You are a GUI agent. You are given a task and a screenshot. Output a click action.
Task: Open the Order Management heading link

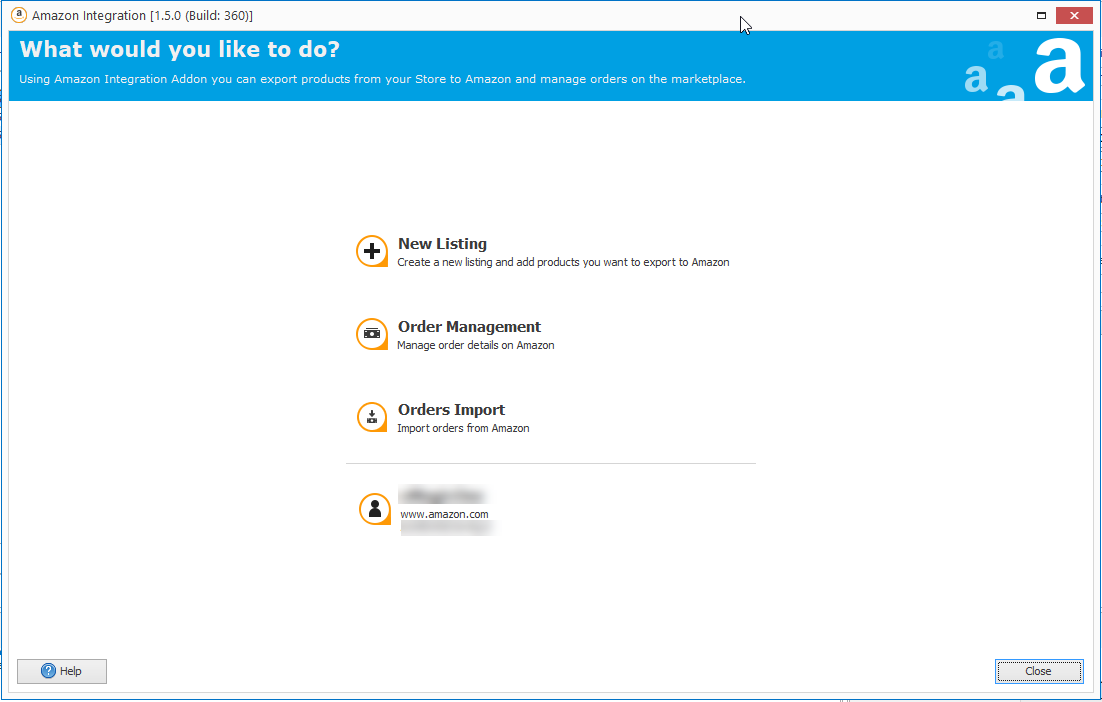[x=469, y=327]
